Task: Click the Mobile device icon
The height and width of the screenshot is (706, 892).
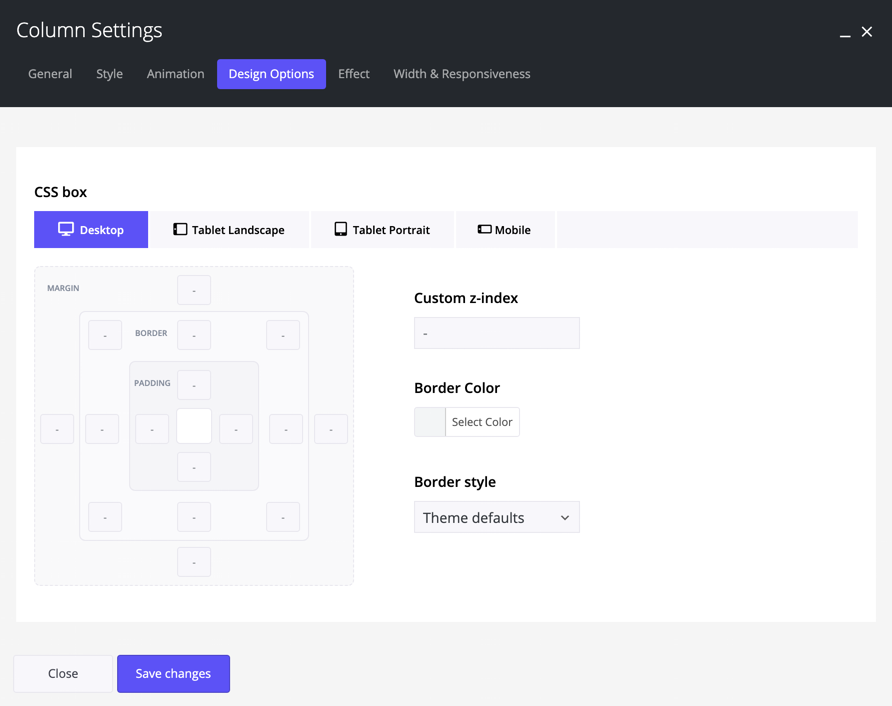Action: [484, 229]
